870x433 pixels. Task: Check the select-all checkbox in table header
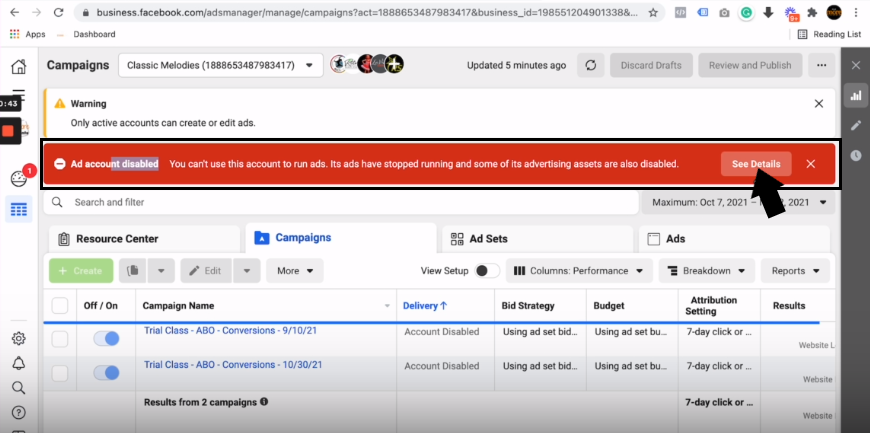(60, 306)
